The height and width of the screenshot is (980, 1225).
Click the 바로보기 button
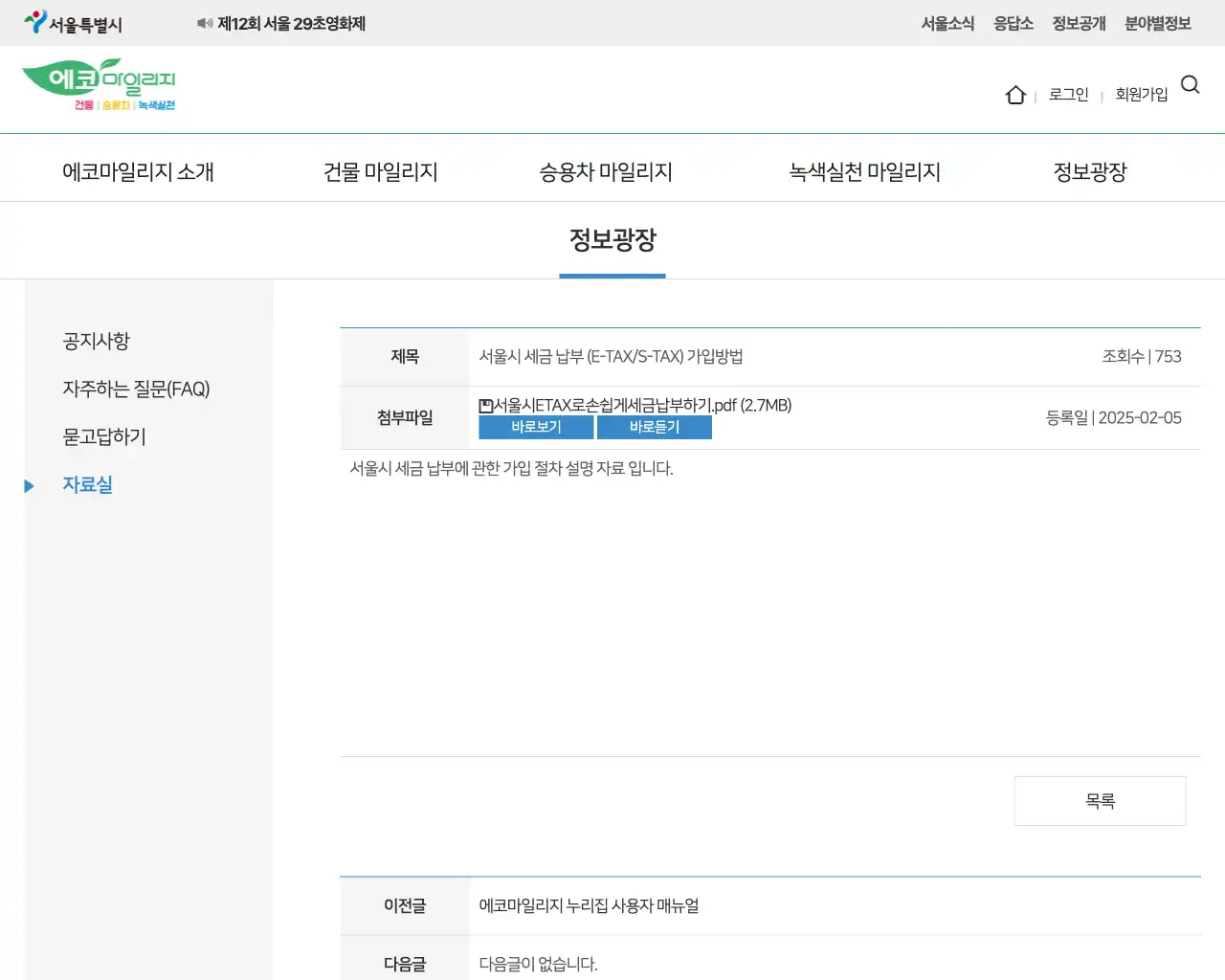pyautogui.click(x=536, y=427)
